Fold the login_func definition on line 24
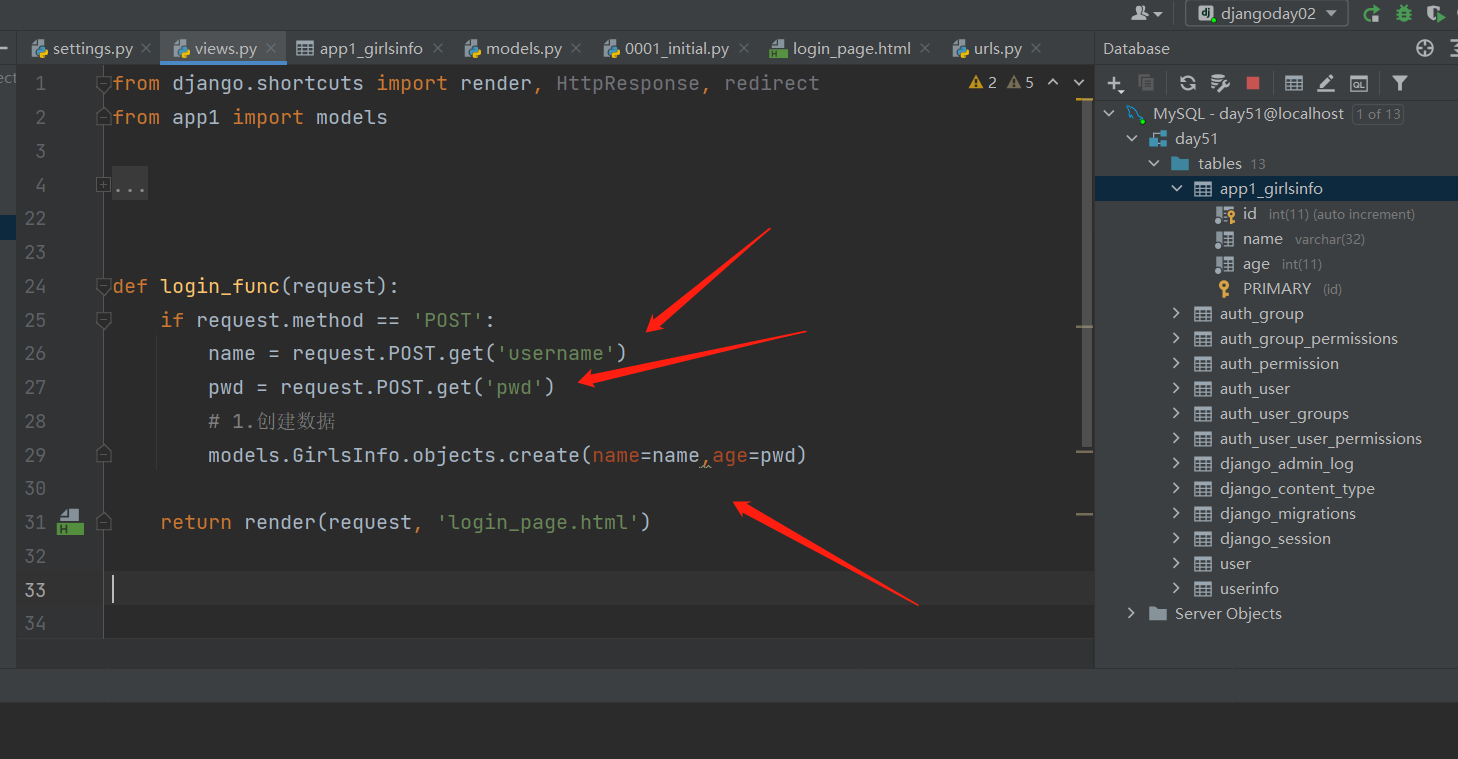1458x759 pixels. click(103, 287)
